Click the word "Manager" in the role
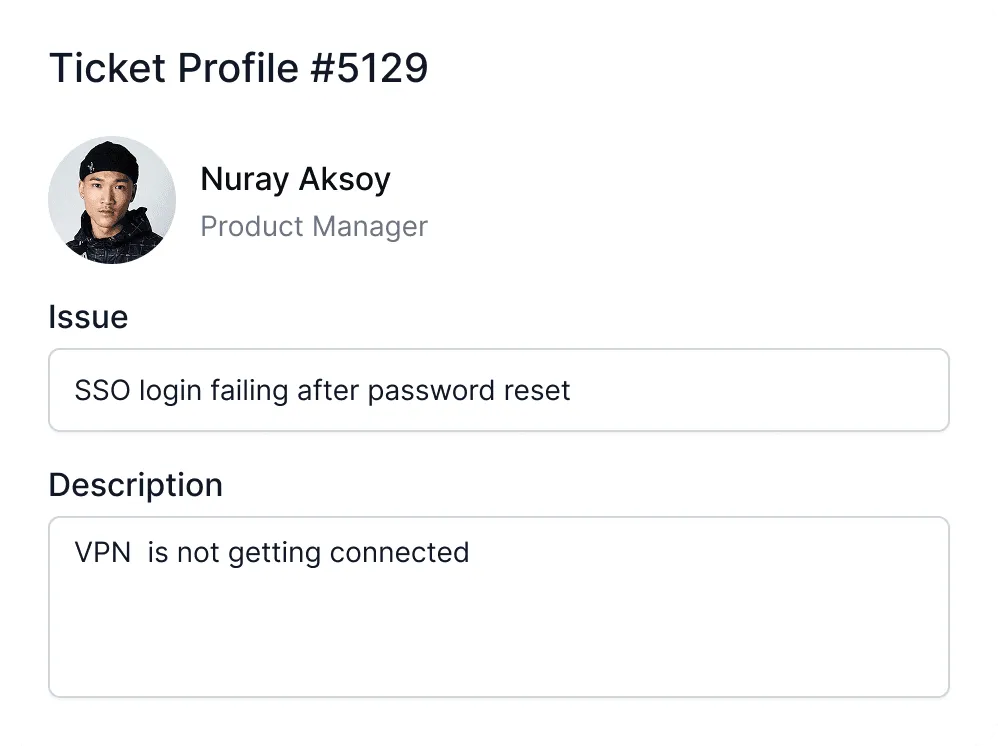Screen dimensions: 998x746 tap(371, 227)
